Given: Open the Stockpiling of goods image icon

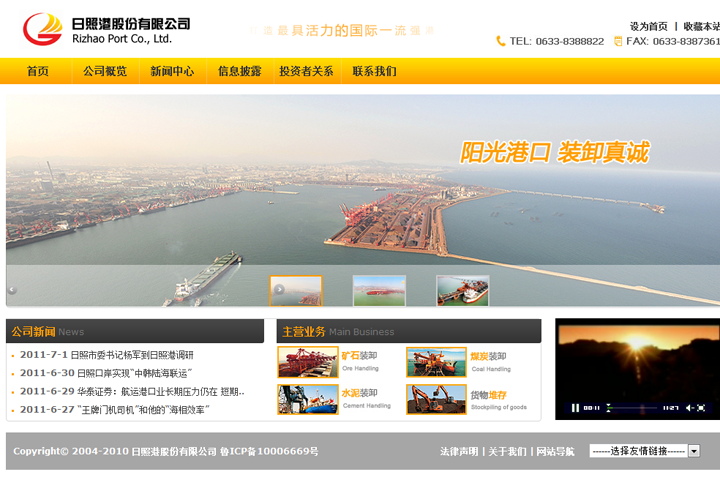Looking at the screenshot, I should pos(436,399).
